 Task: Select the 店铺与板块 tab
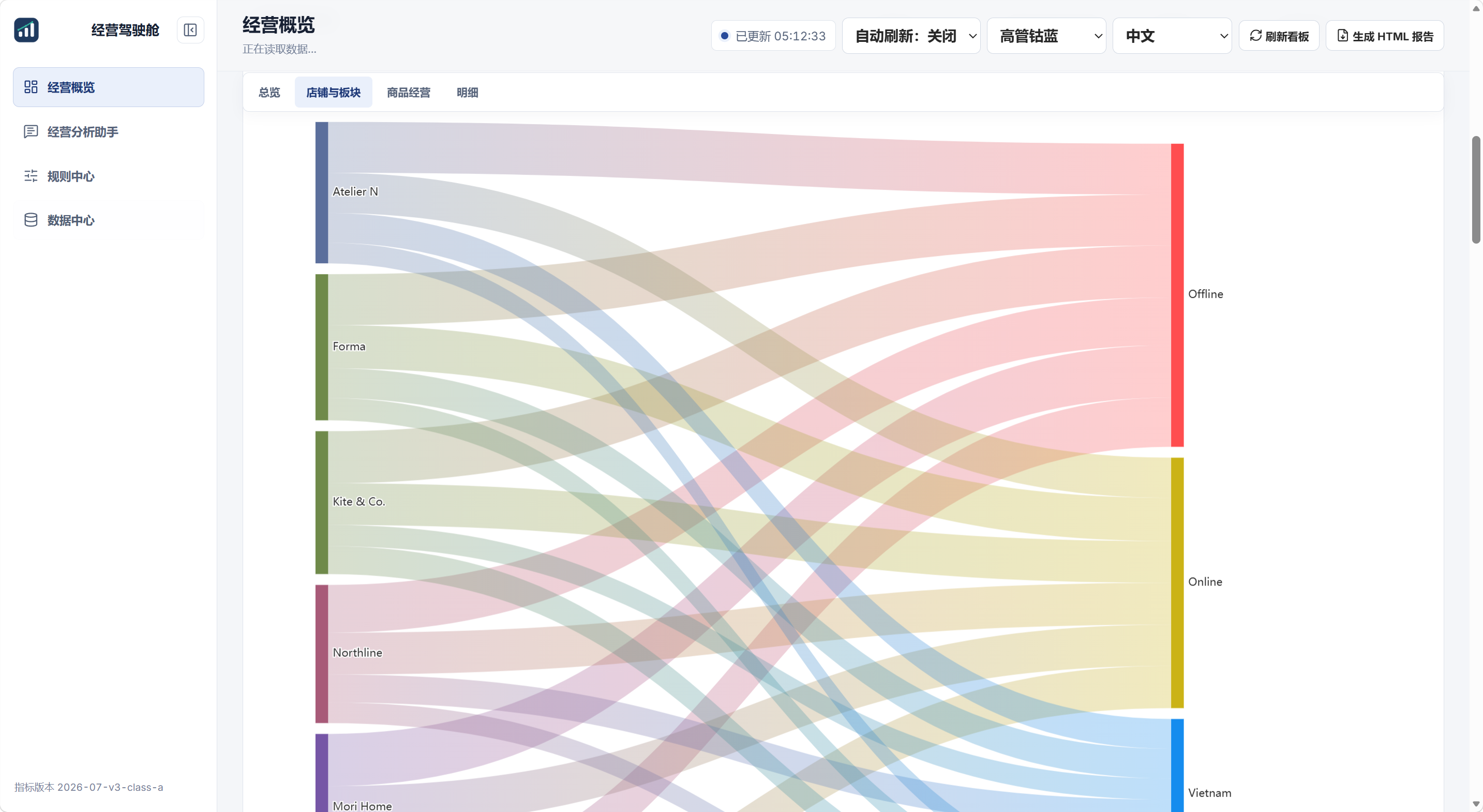pyautogui.click(x=333, y=92)
